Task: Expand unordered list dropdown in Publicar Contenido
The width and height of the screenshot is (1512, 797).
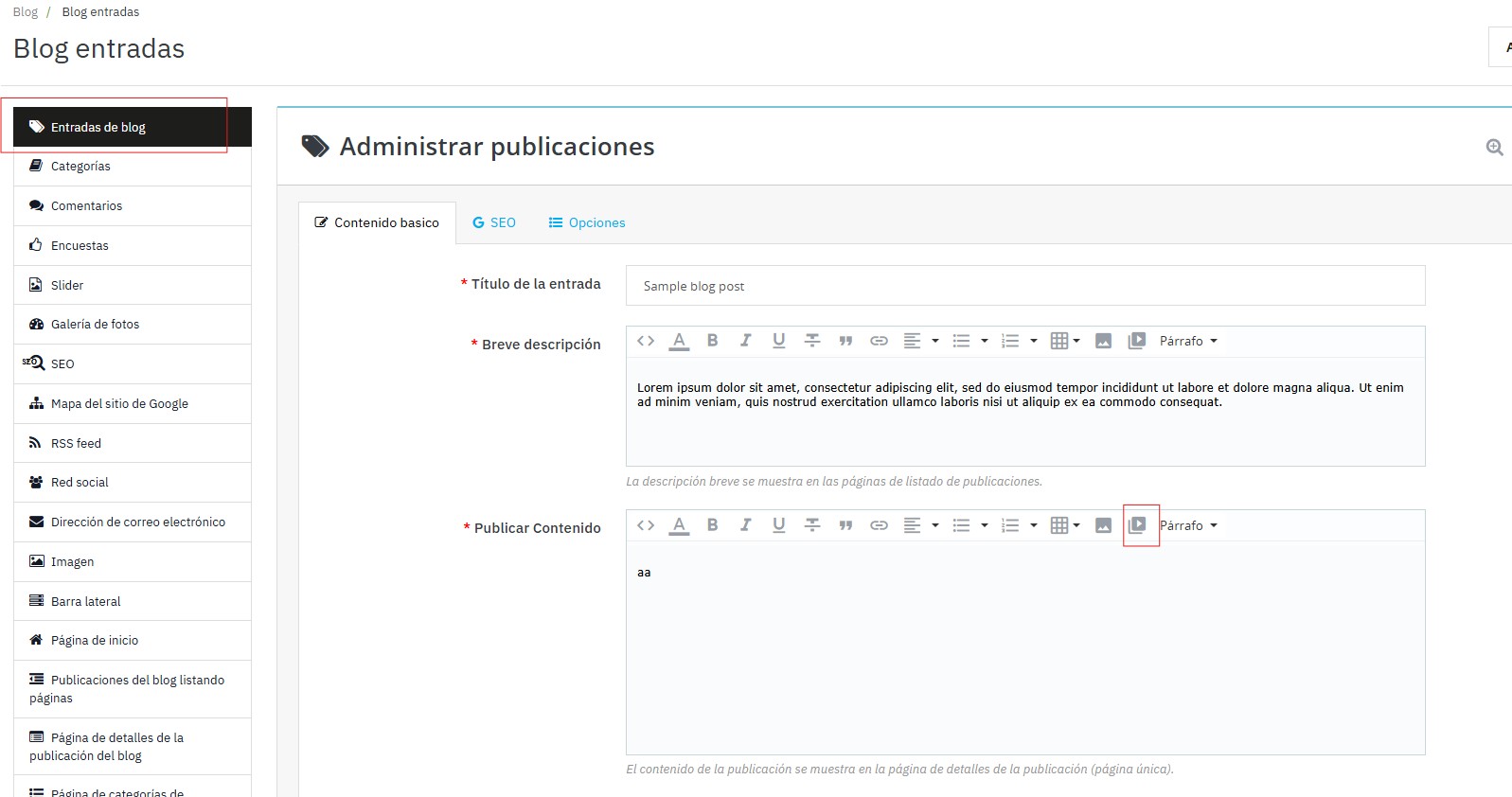Action: (x=969, y=525)
